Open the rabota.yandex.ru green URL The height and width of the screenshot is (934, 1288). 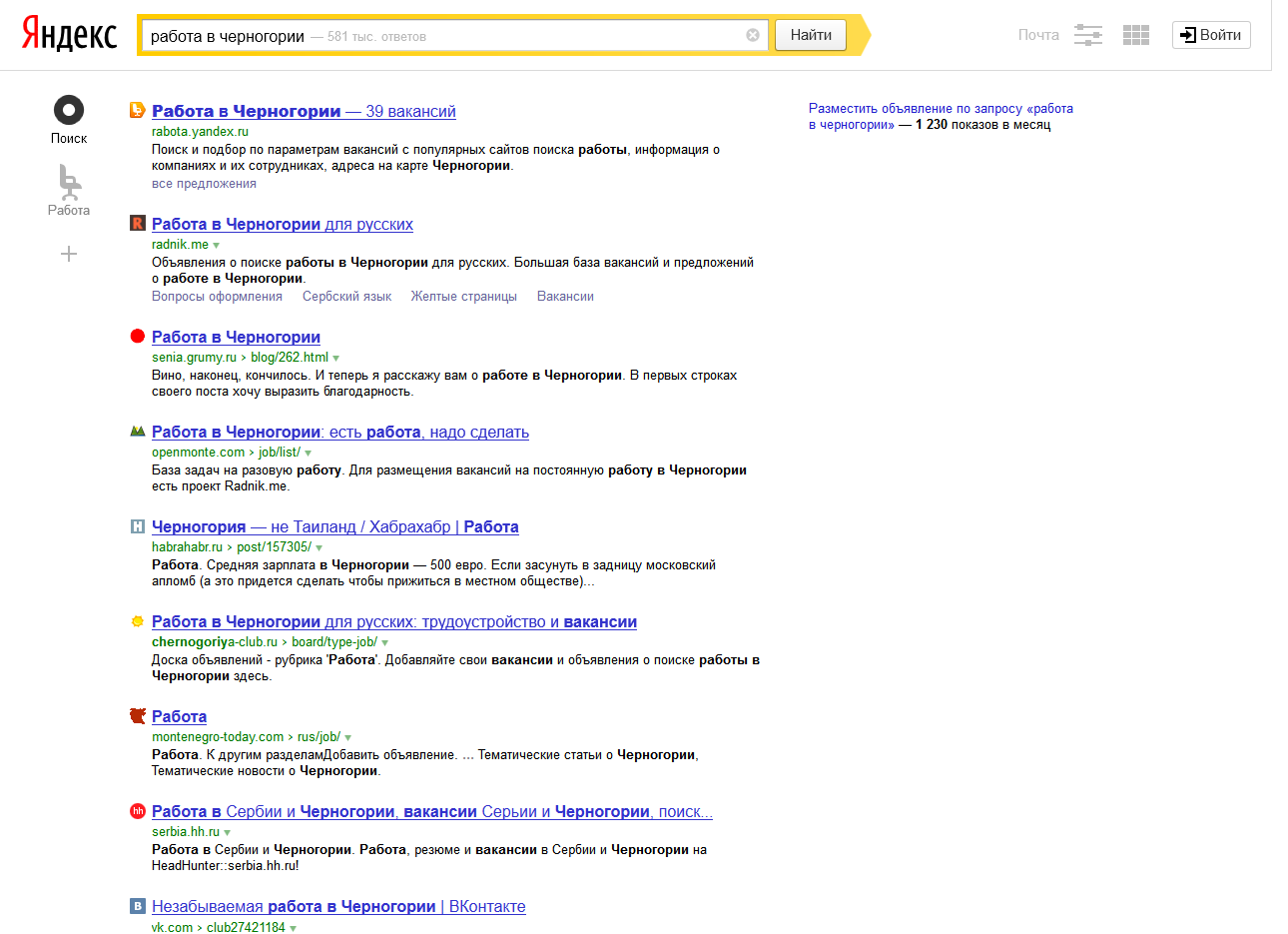tap(200, 131)
